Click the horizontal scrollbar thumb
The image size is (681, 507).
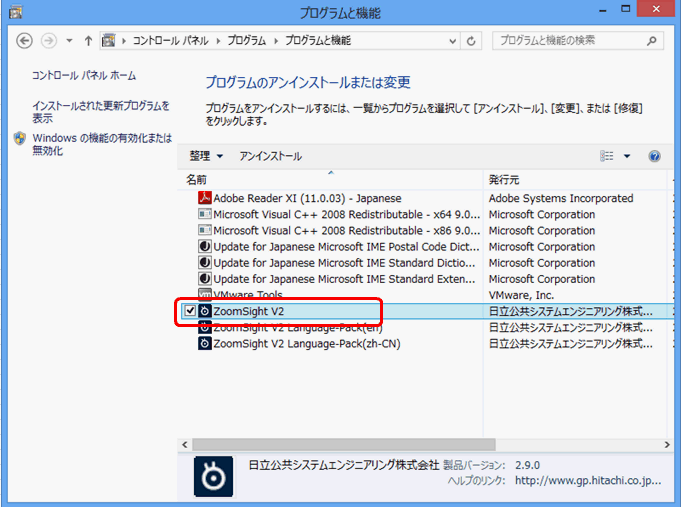click(344, 444)
